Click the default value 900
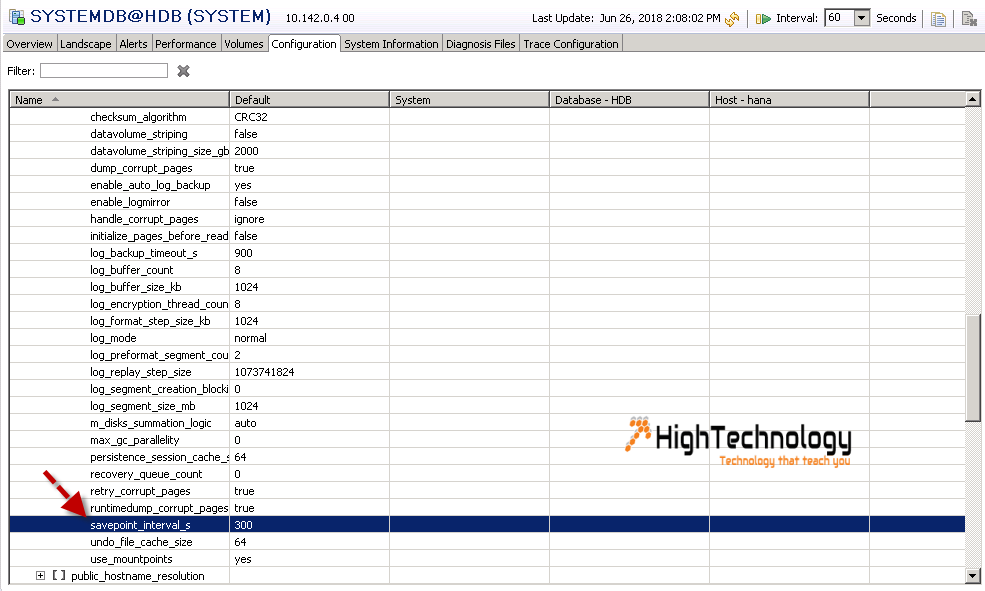The image size is (985, 591). 243,253
